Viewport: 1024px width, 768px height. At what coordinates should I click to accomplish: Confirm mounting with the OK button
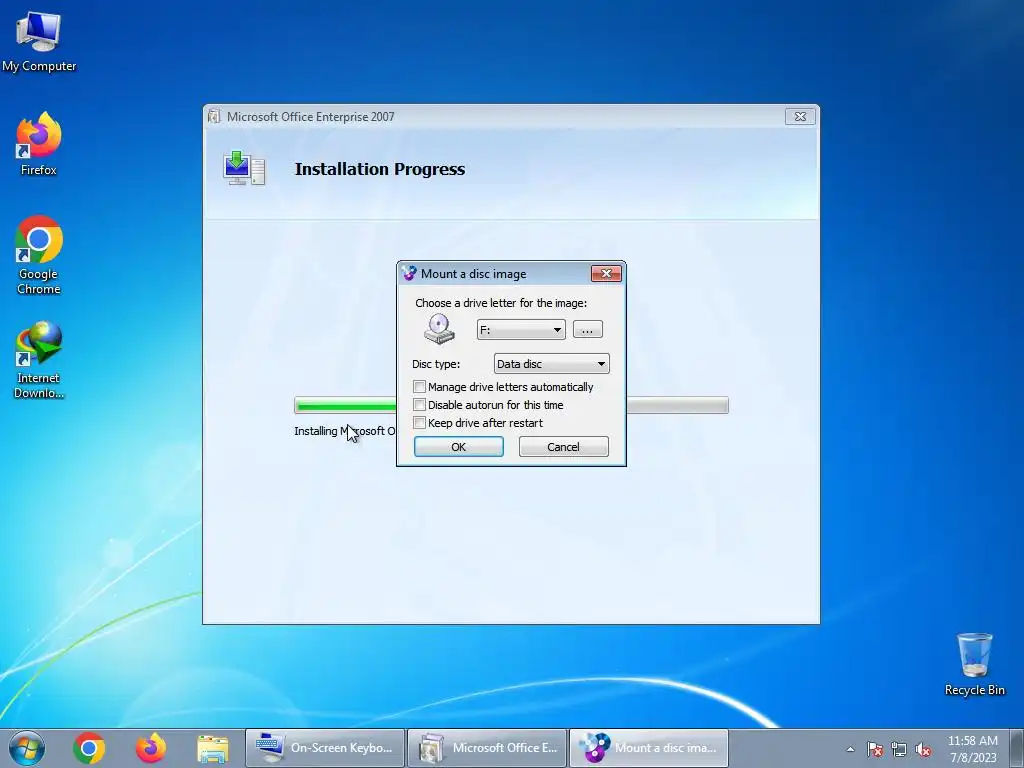click(458, 447)
